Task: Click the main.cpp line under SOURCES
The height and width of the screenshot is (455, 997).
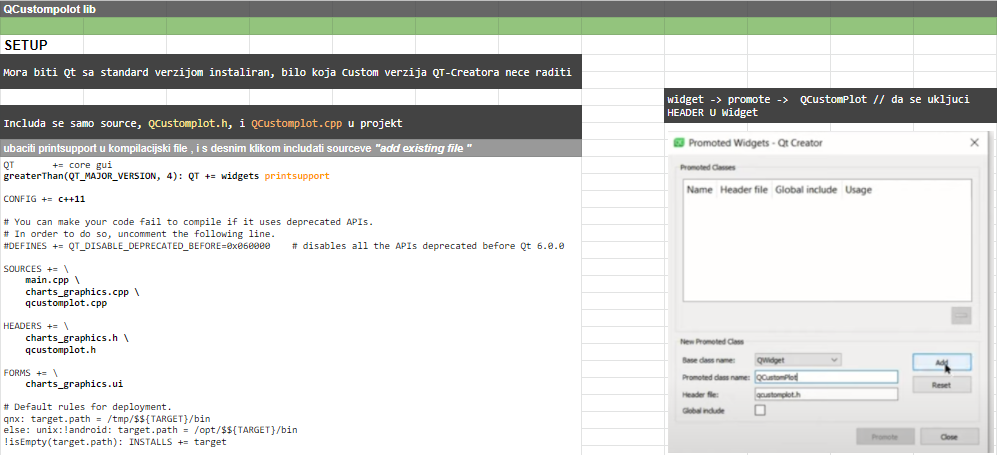Action: (x=53, y=280)
